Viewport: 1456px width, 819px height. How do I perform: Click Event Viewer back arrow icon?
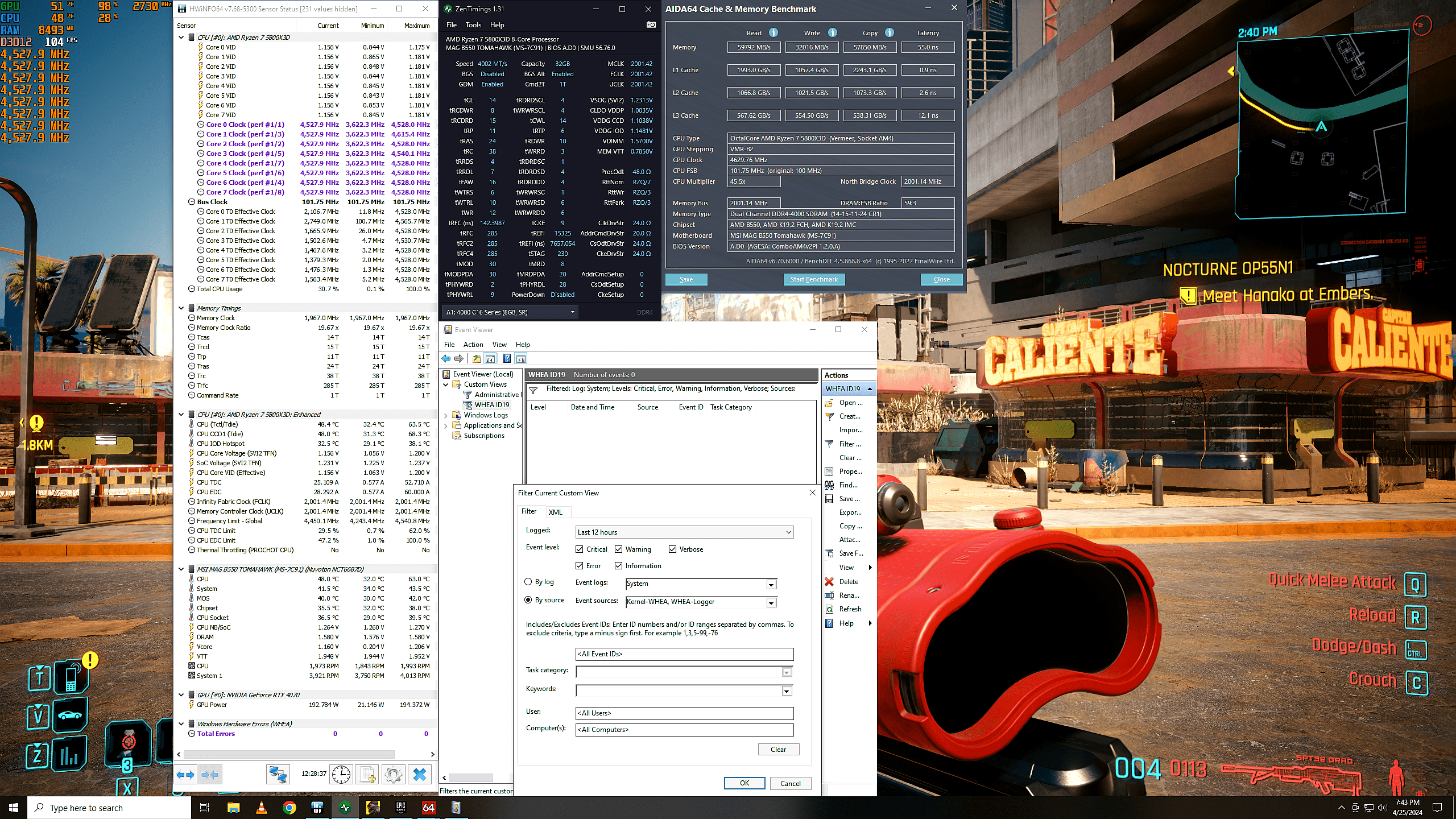click(446, 358)
